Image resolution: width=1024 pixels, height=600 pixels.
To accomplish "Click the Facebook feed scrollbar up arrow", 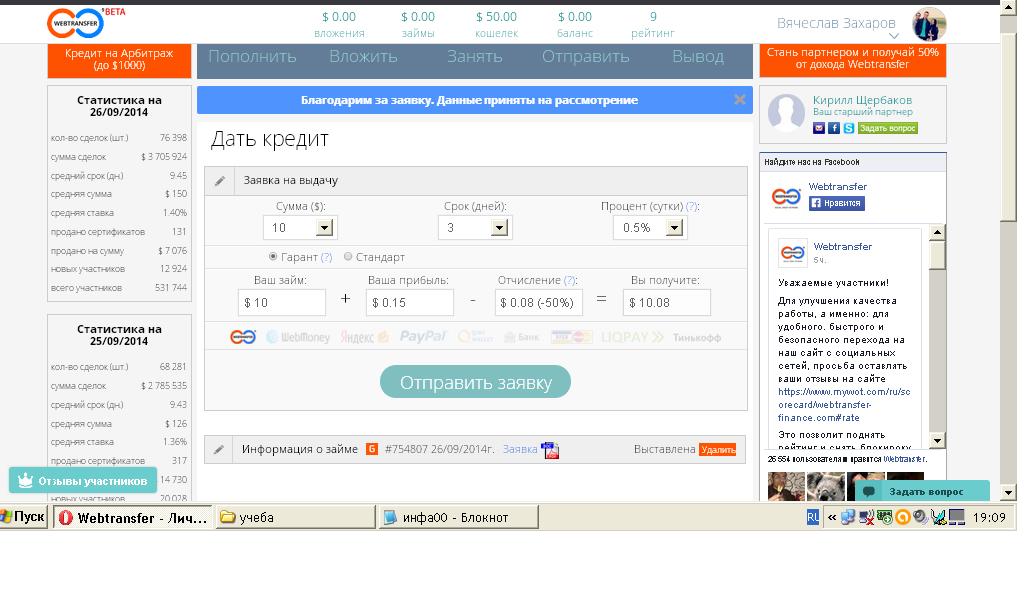I will pyautogui.click(x=937, y=232).
